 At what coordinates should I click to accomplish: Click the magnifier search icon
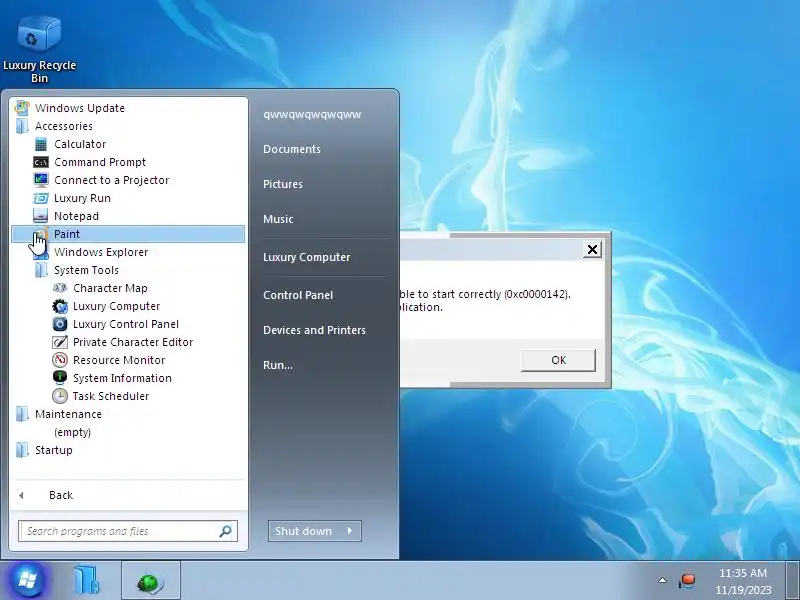(x=226, y=531)
